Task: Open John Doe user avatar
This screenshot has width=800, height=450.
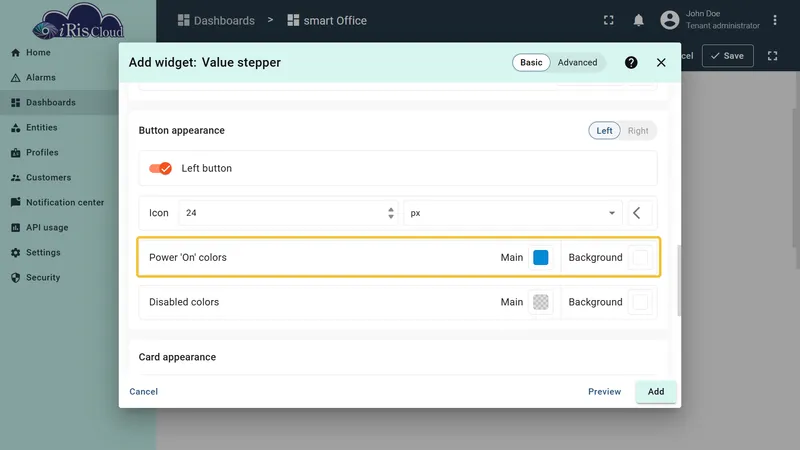Action: click(x=669, y=20)
